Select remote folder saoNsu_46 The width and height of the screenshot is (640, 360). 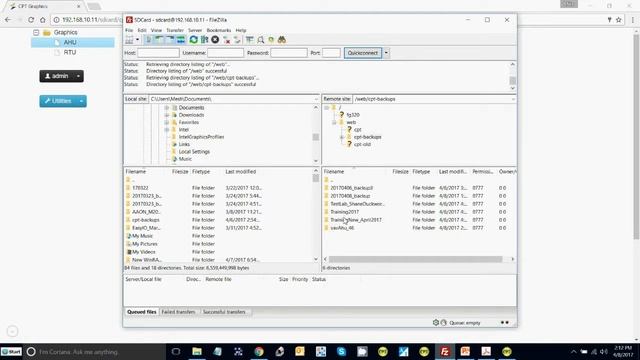tap(342, 228)
